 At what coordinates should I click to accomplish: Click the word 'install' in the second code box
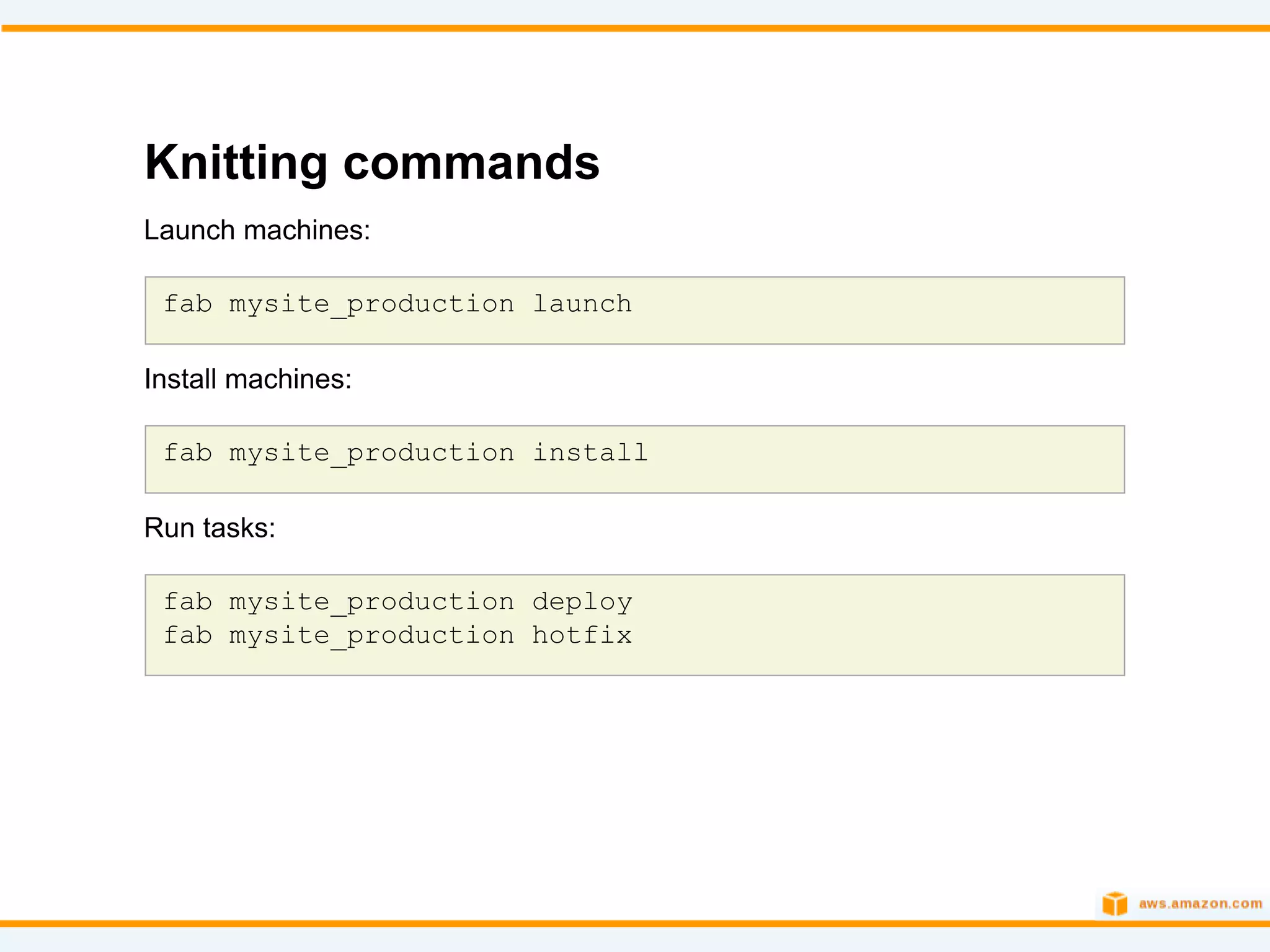coord(590,453)
